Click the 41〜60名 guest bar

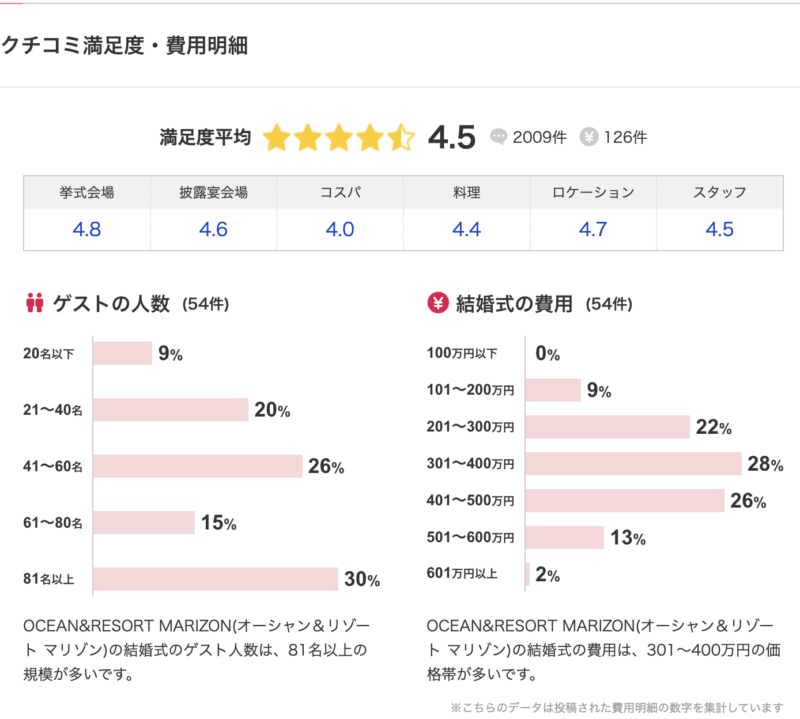tap(197, 466)
